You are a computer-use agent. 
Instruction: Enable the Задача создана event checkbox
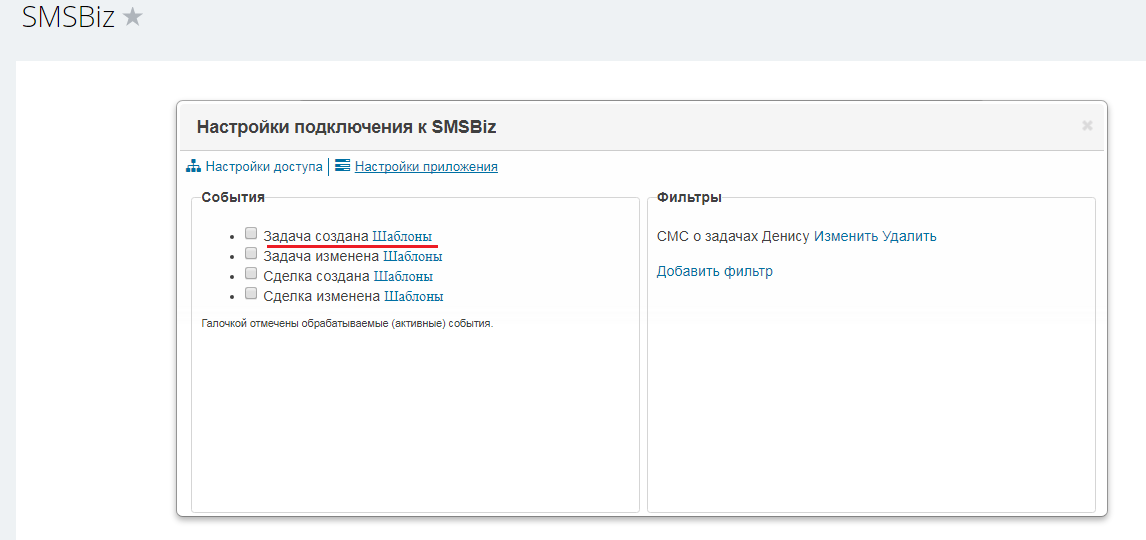click(x=251, y=234)
